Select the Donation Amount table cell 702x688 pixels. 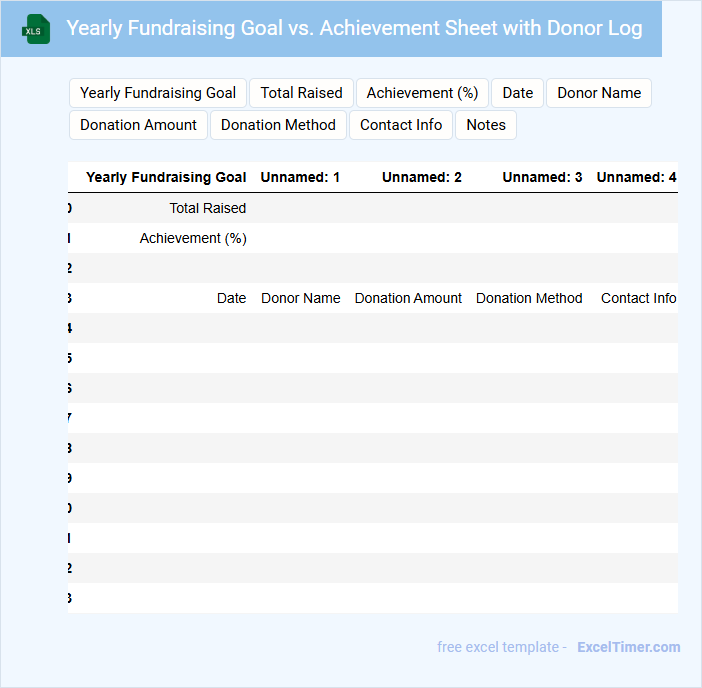click(408, 298)
